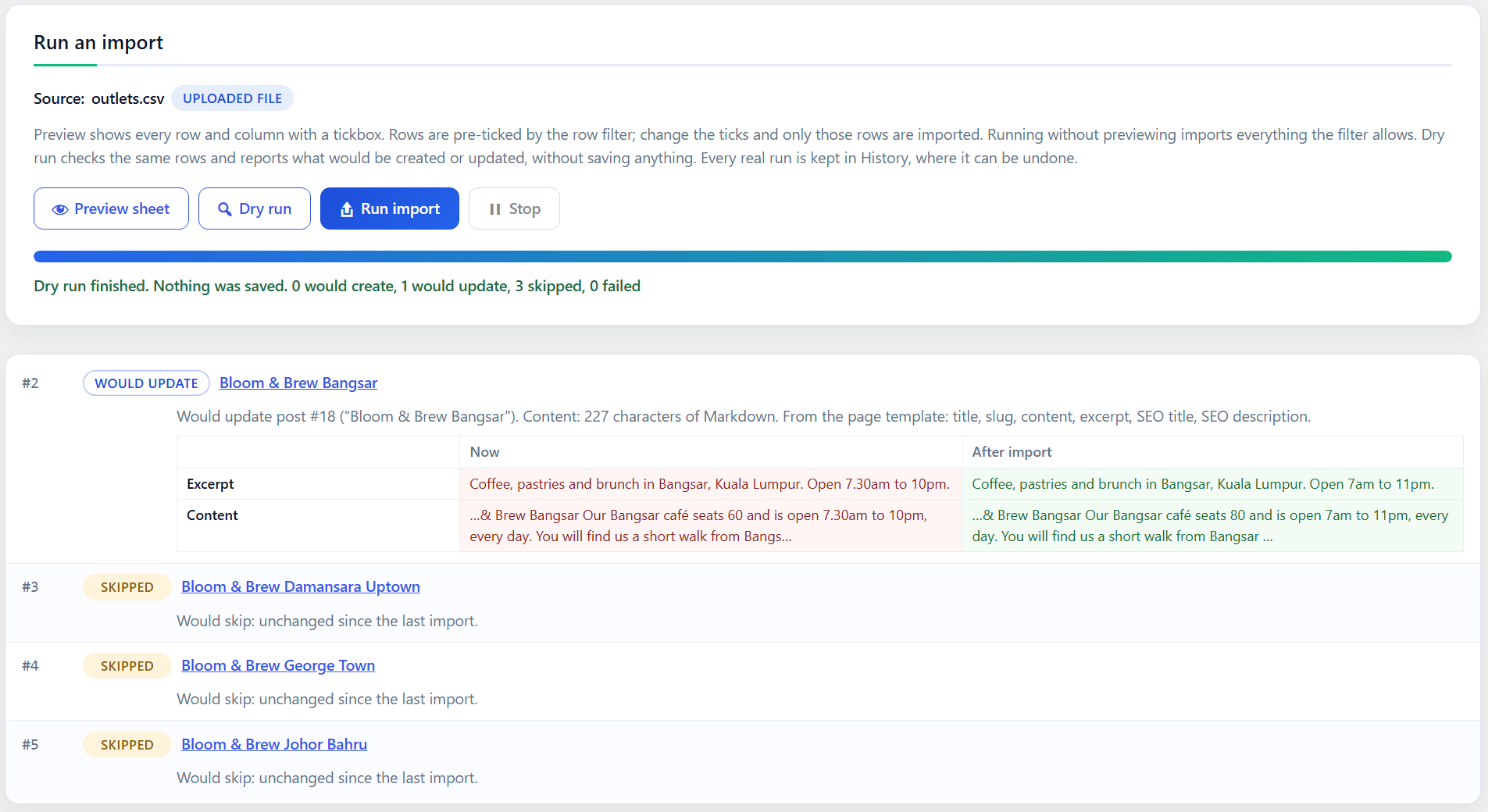Click 'Would skip' text under Damansara Uptown
Image resolution: width=1488 pixels, height=812 pixels.
[x=327, y=621]
